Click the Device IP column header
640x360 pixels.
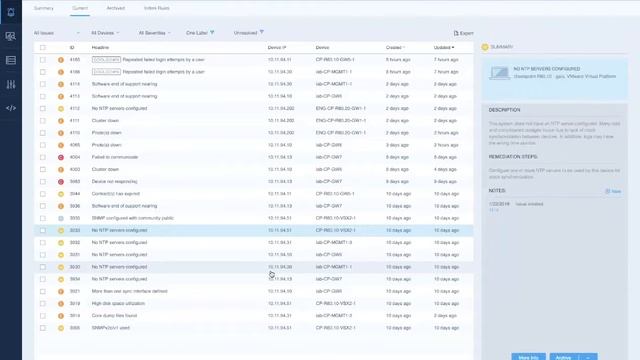(277, 48)
